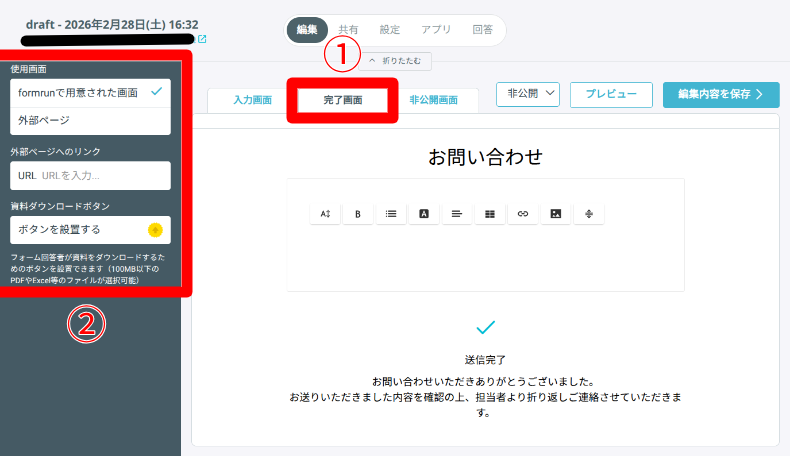The height and width of the screenshot is (456, 790).
Task: Open the 非公開 visibility dropdown
Action: click(528, 94)
